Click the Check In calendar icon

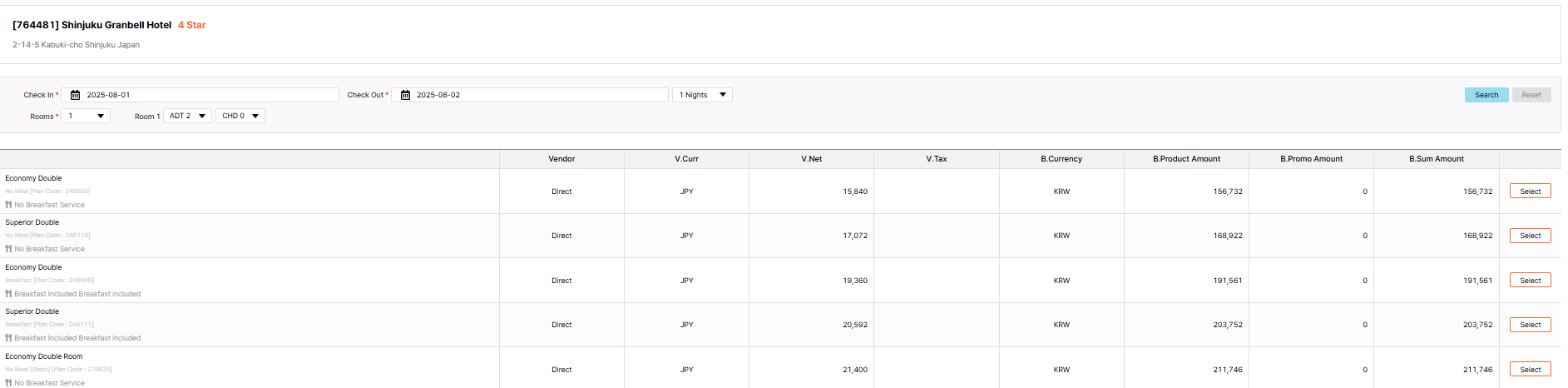pos(75,95)
